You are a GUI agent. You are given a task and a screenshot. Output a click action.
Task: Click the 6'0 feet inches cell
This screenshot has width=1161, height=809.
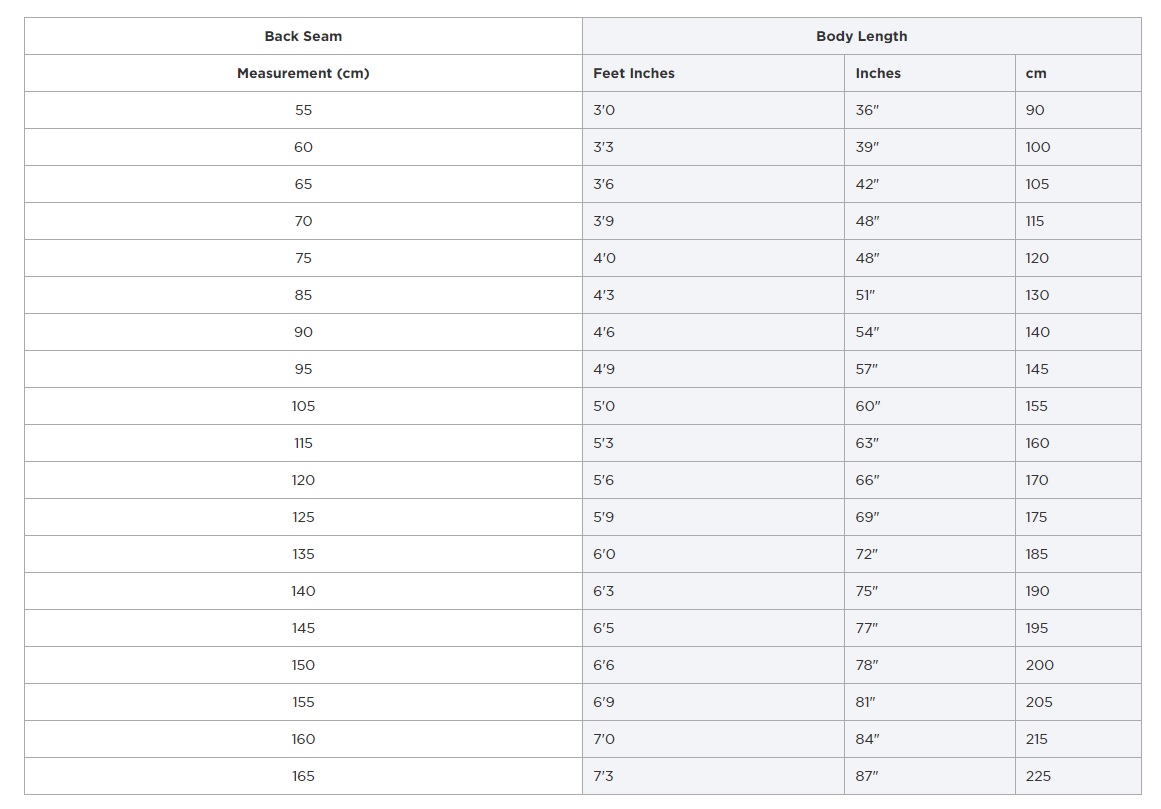coord(714,554)
